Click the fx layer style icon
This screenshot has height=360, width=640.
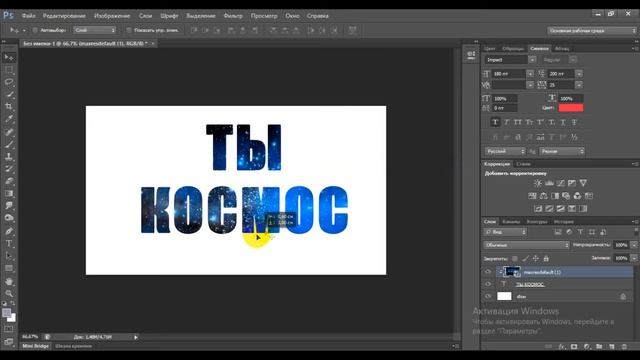pos(562,347)
